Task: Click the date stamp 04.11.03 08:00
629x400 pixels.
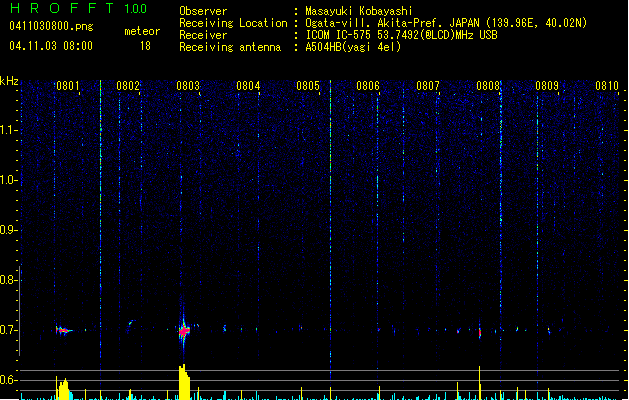Action: point(51,46)
